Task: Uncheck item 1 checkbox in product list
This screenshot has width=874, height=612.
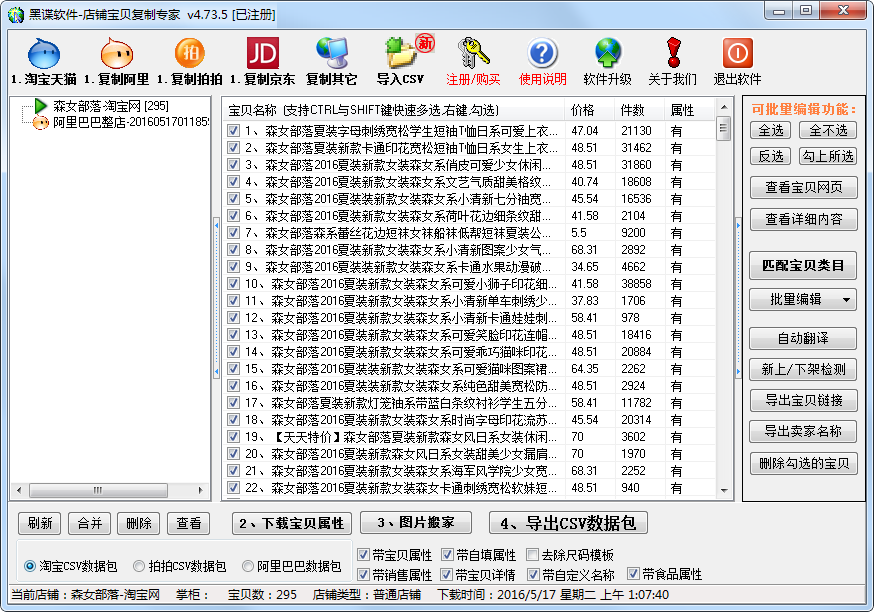Action: (x=233, y=131)
